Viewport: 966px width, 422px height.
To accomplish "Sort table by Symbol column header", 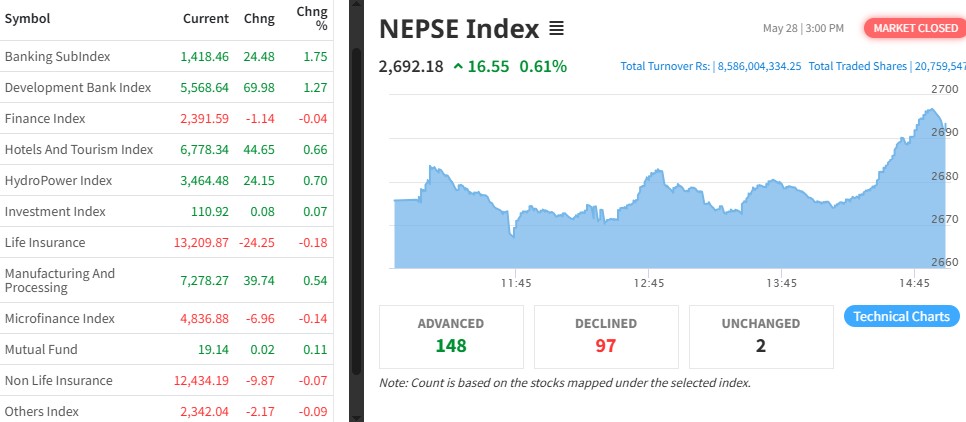I will [27, 19].
